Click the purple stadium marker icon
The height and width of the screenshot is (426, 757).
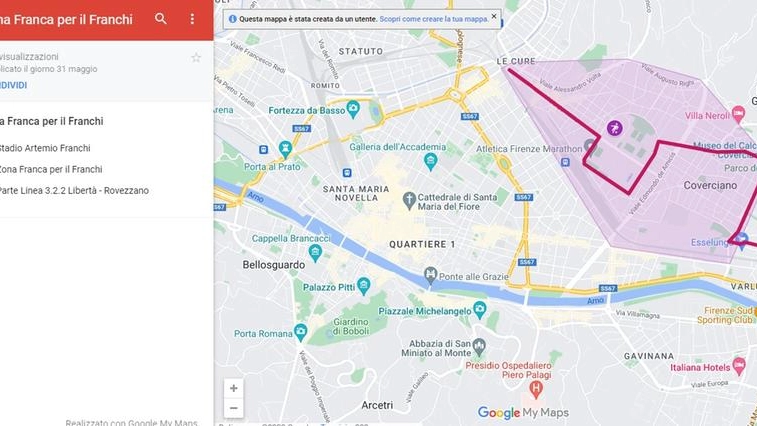point(615,128)
